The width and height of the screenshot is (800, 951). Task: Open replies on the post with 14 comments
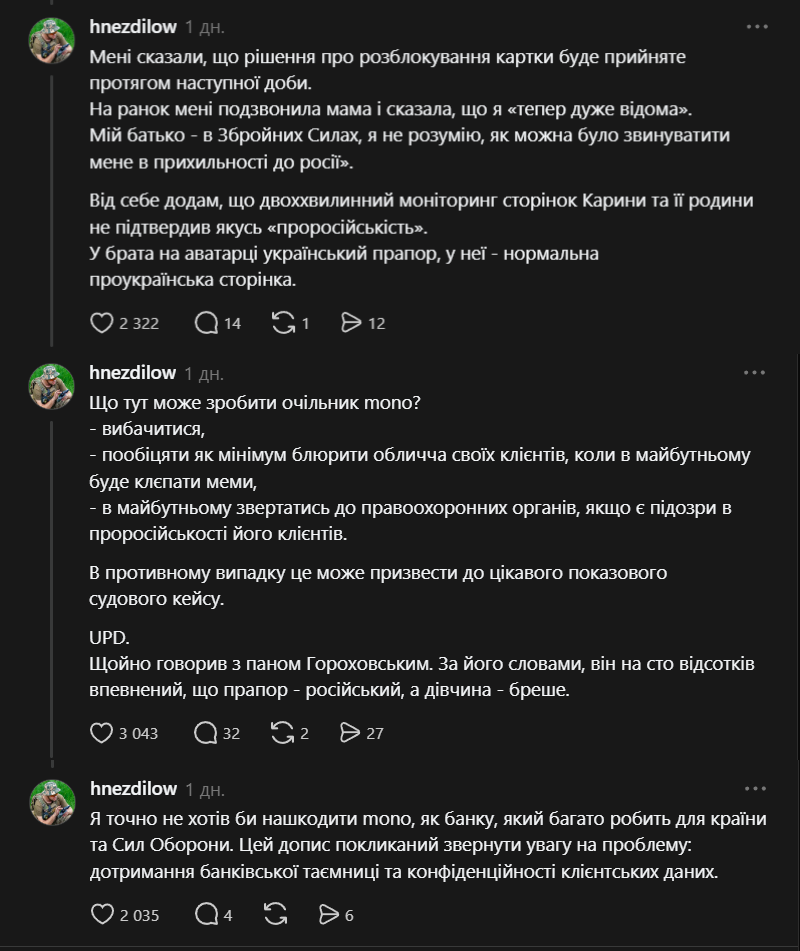(x=207, y=323)
